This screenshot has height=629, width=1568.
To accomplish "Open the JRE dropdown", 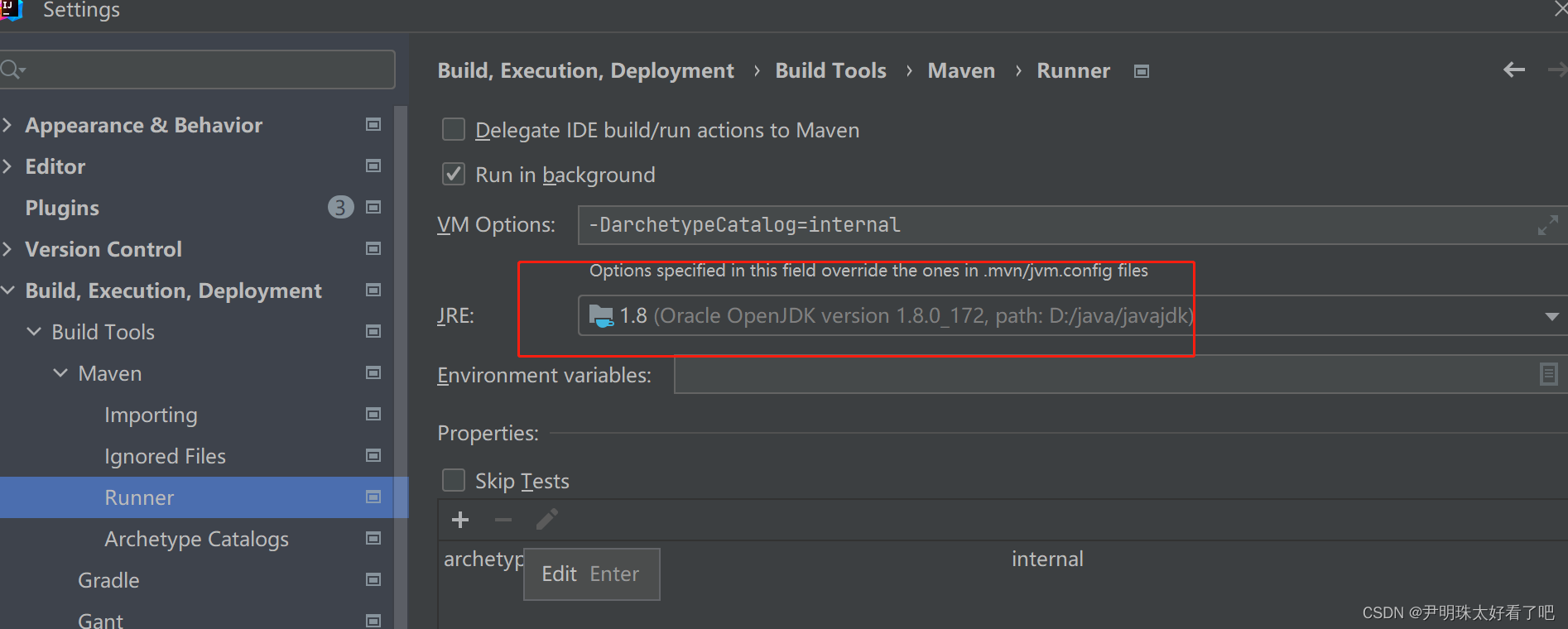I will [1552, 315].
